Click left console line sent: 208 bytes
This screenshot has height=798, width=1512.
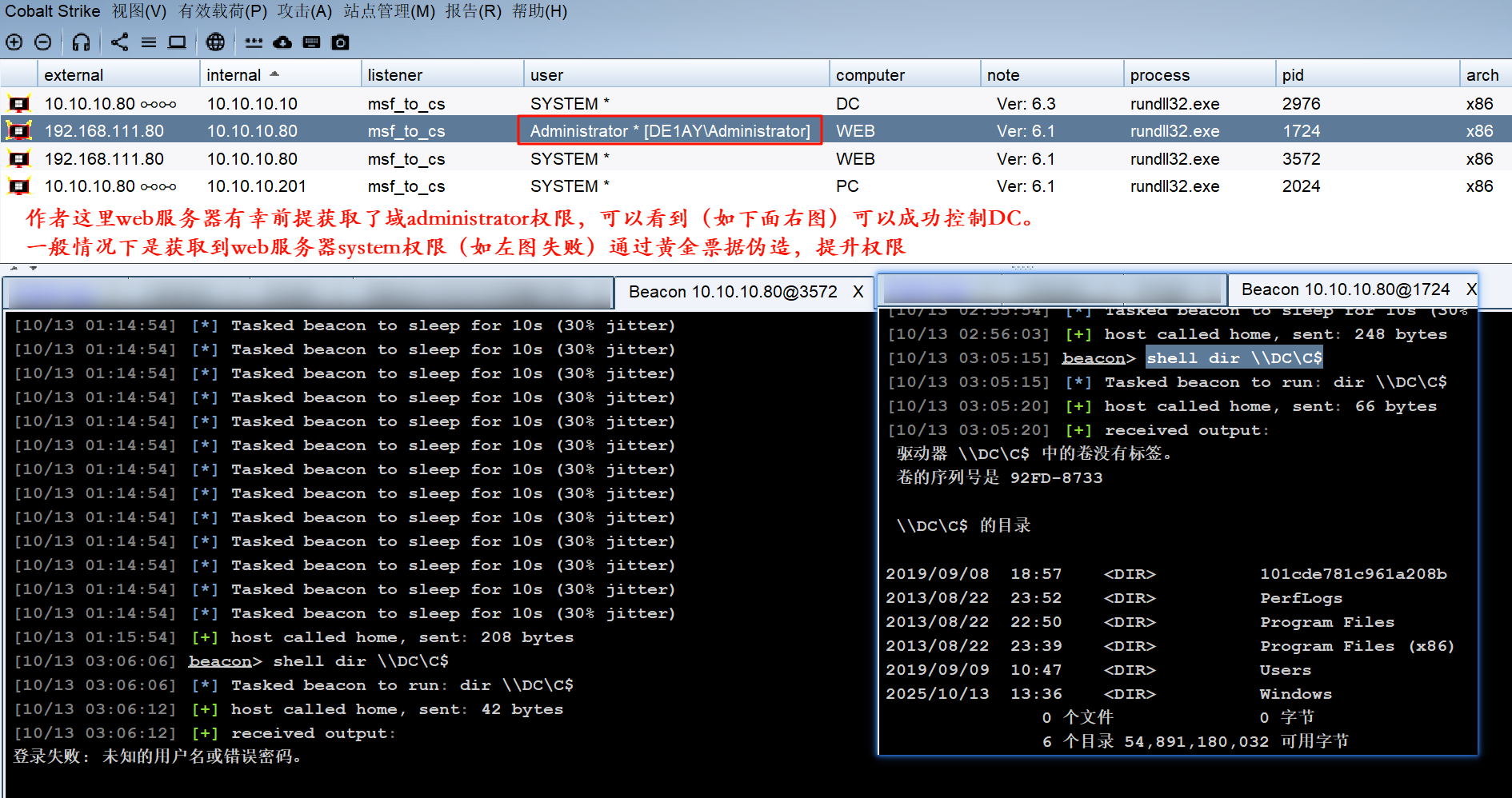pyautogui.click(x=294, y=637)
